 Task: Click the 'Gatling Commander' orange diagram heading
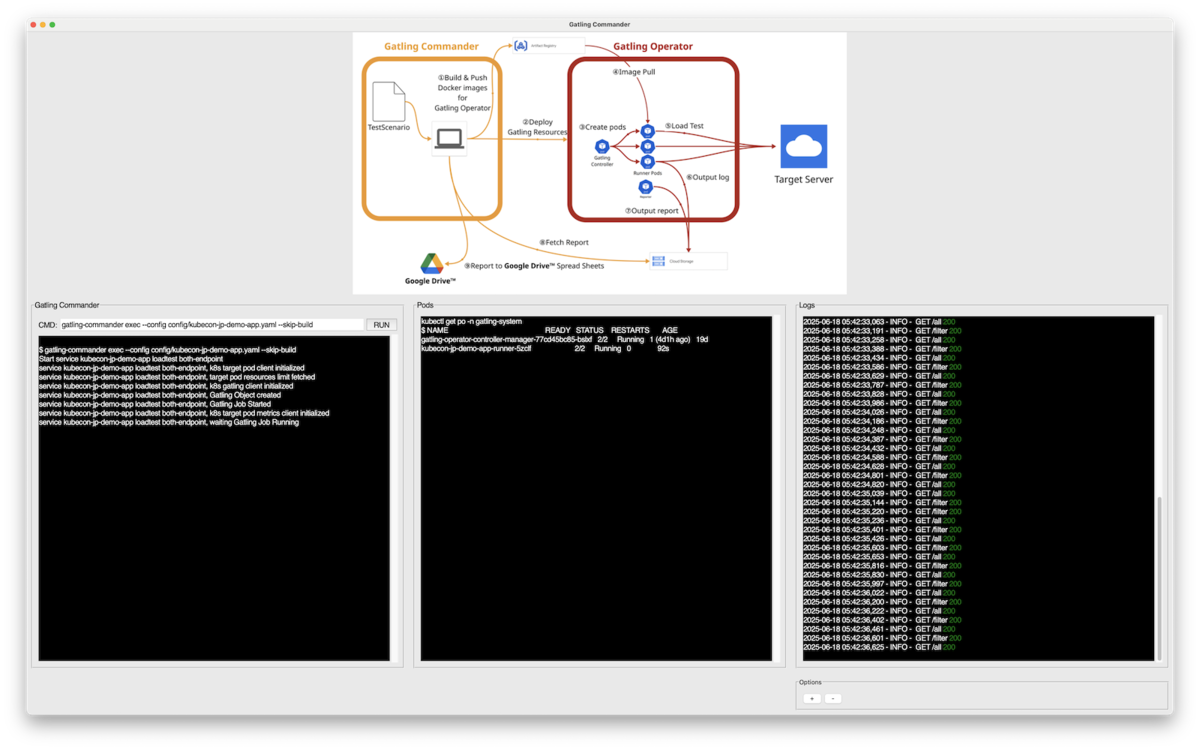point(431,46)
